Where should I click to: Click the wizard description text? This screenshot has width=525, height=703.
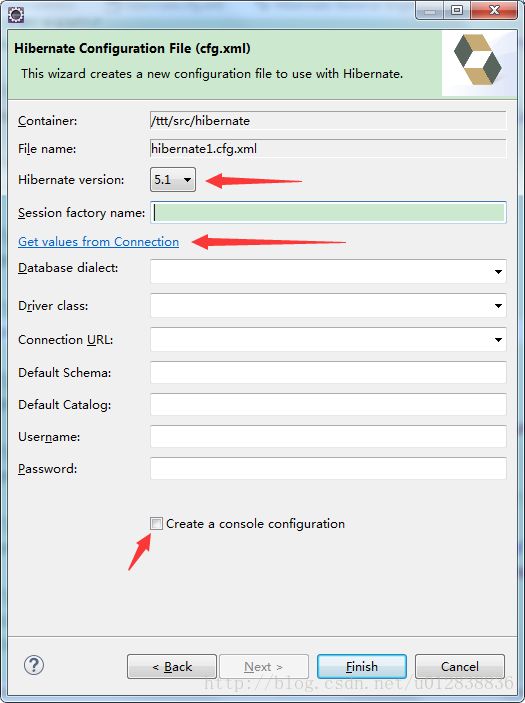(x=212, y=74)
